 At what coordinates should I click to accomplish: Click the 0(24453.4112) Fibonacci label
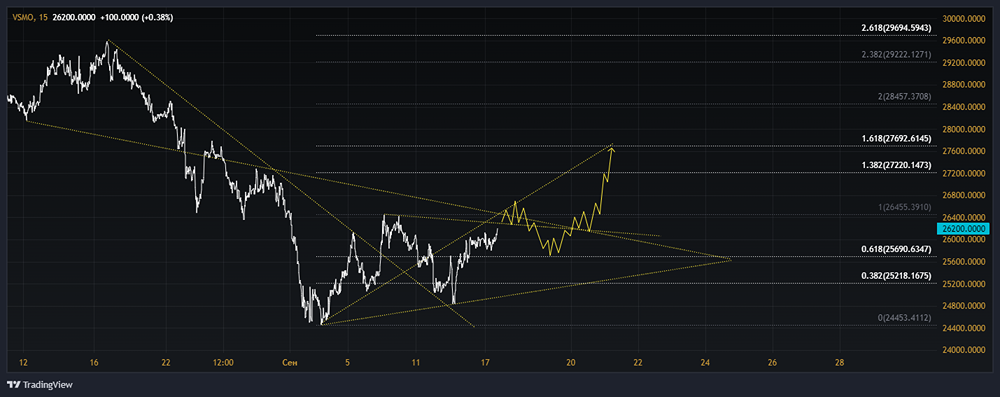pyautogui.click(x=904, y=317)
